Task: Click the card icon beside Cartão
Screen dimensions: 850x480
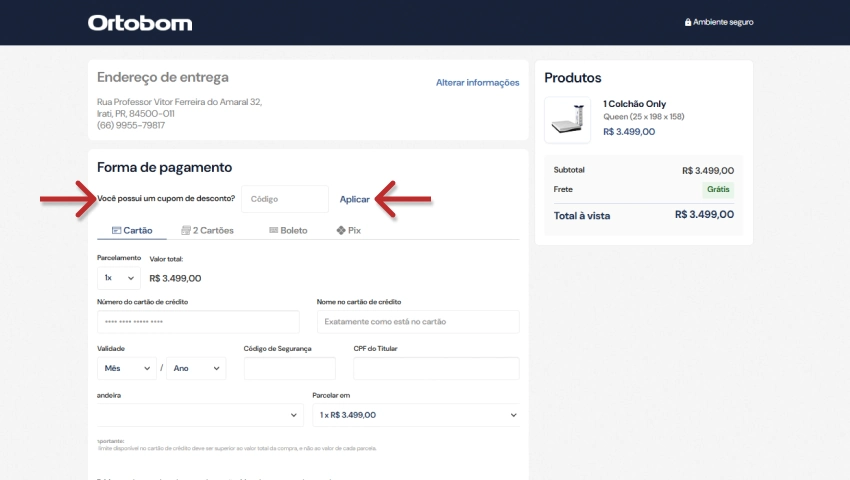Action: [116, 230]
